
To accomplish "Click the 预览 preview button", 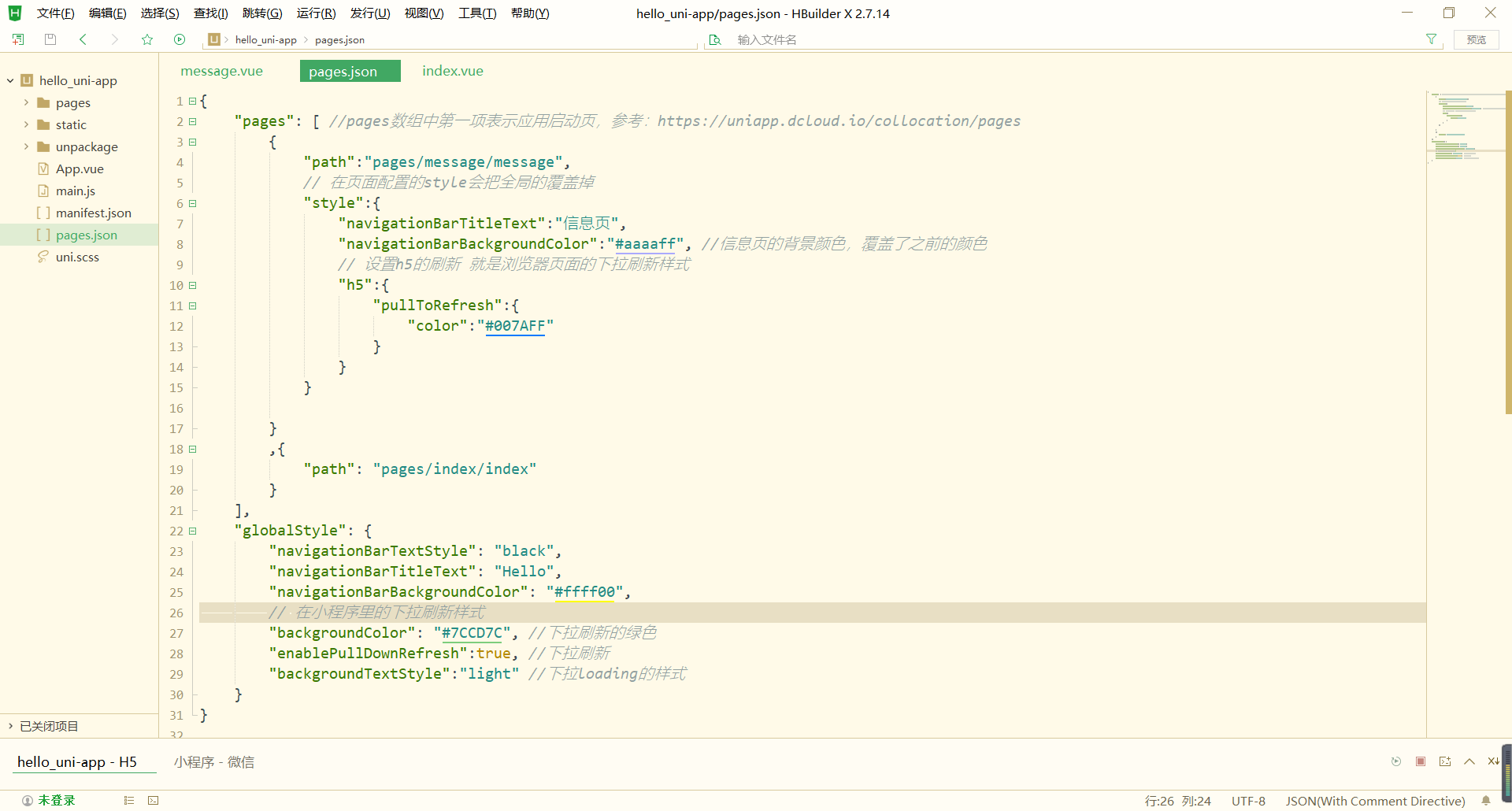I will click(x=1477, y=39).
